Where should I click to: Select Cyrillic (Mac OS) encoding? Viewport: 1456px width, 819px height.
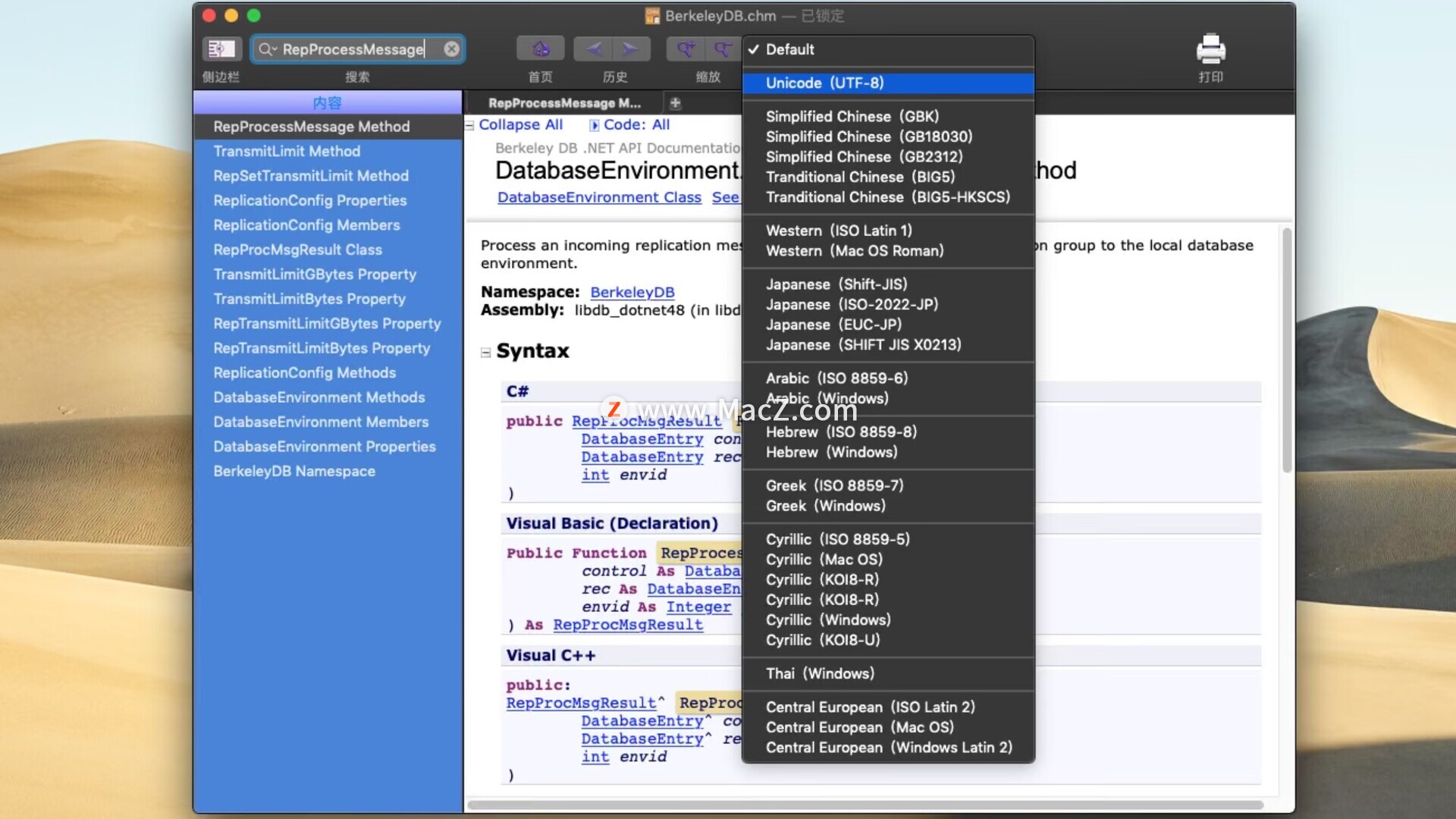click(x=888, y=559)
